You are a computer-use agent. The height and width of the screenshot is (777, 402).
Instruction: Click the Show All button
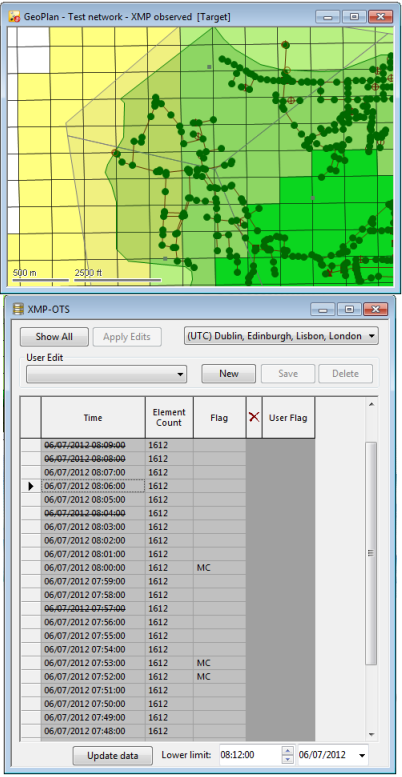[54, 337]
